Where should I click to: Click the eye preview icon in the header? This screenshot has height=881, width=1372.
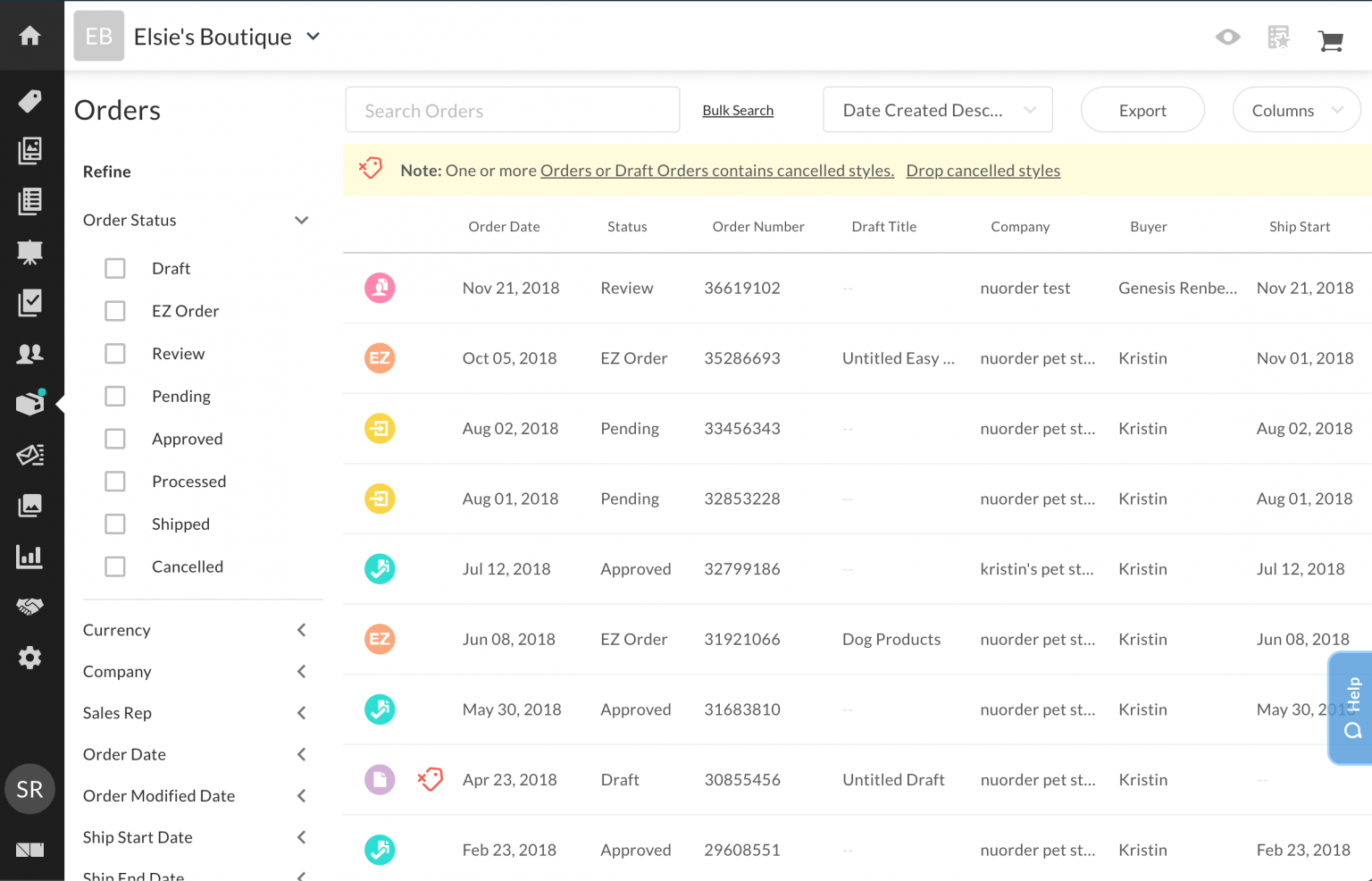tap(1227, 37)
